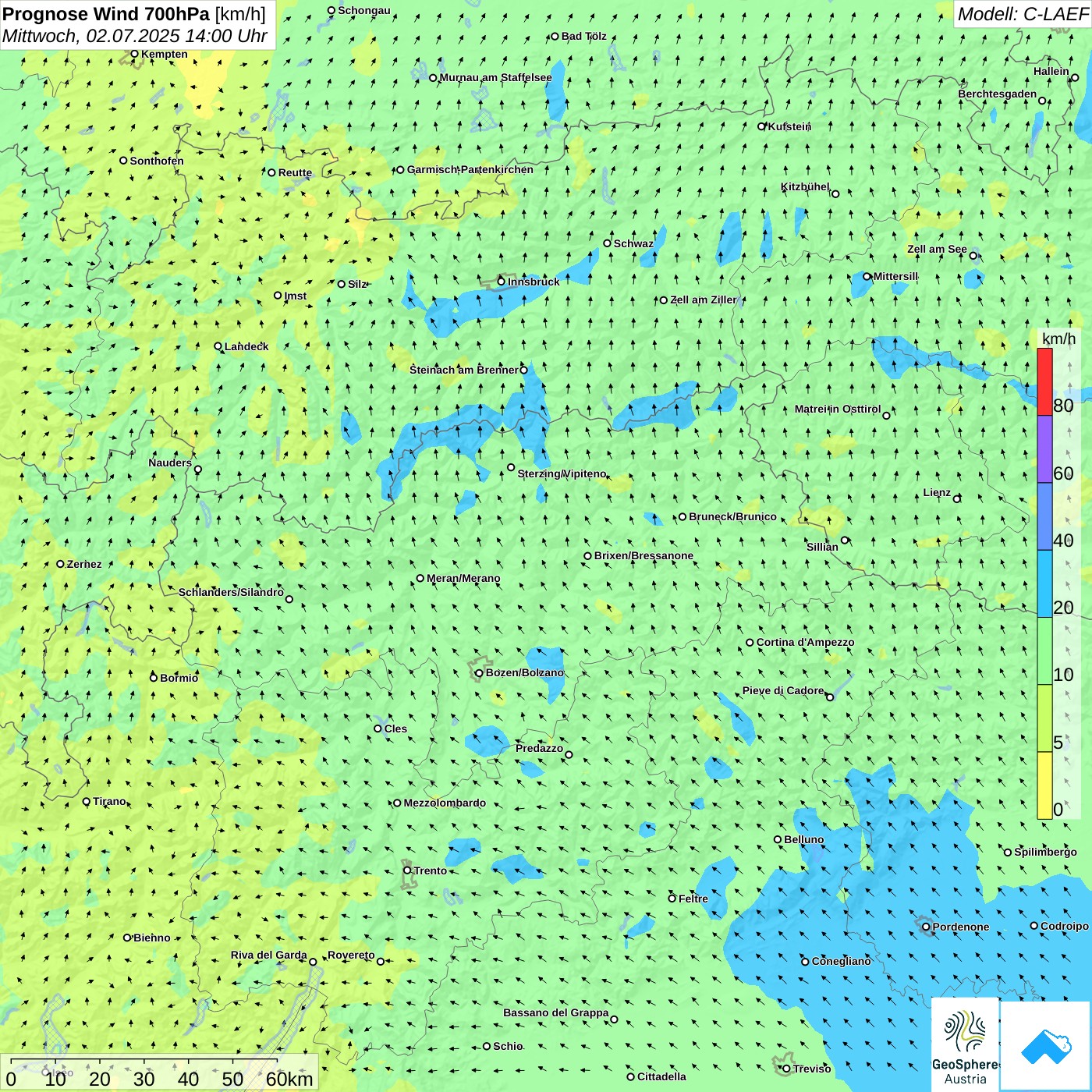
Task: Click the 'Sterzing/Vipiteno' label
Action: pos(562,473)
